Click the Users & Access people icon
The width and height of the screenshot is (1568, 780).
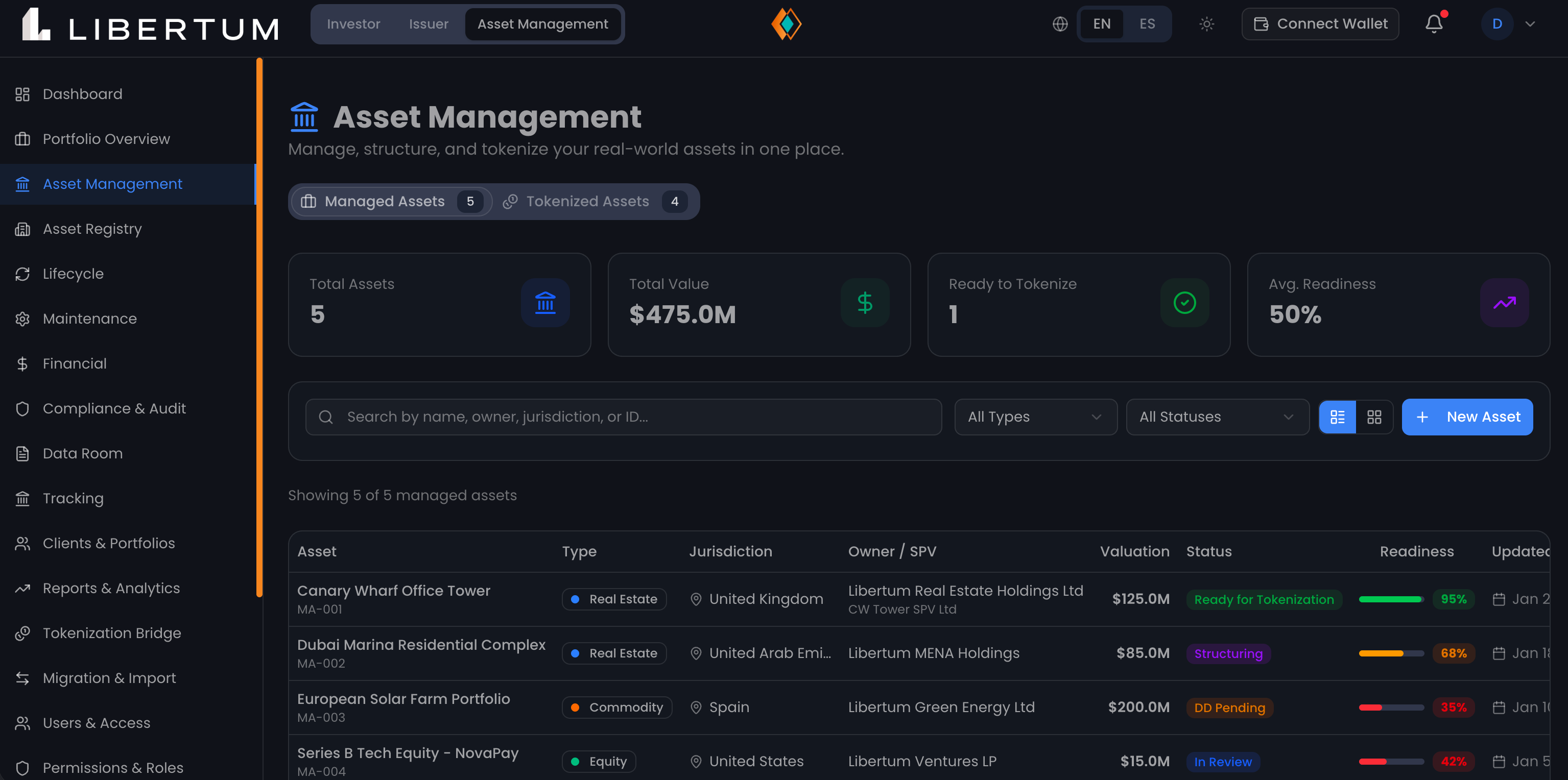pos(22,723)
